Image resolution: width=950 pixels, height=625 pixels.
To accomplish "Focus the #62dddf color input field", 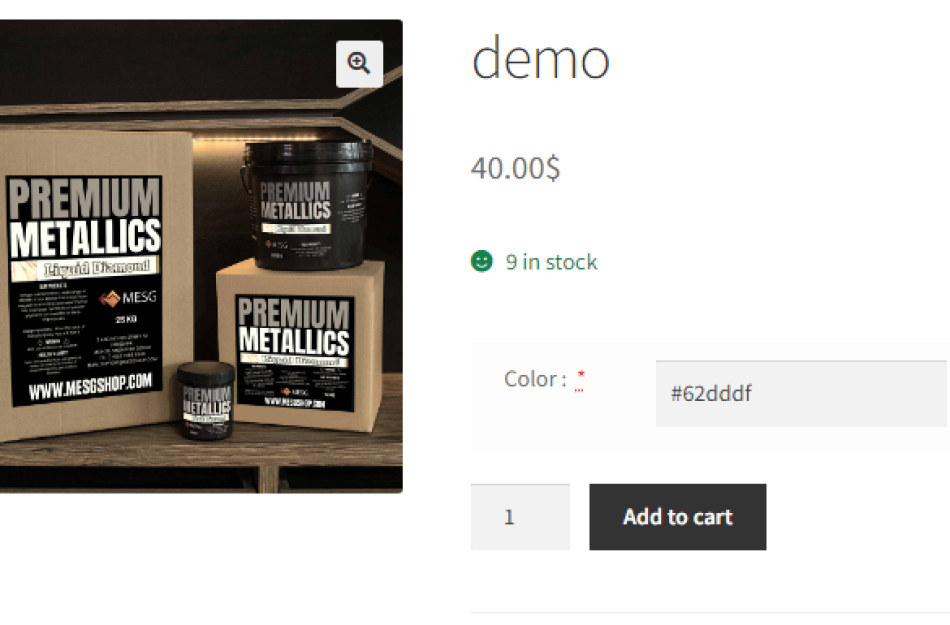I will click(x=801, y=394).
